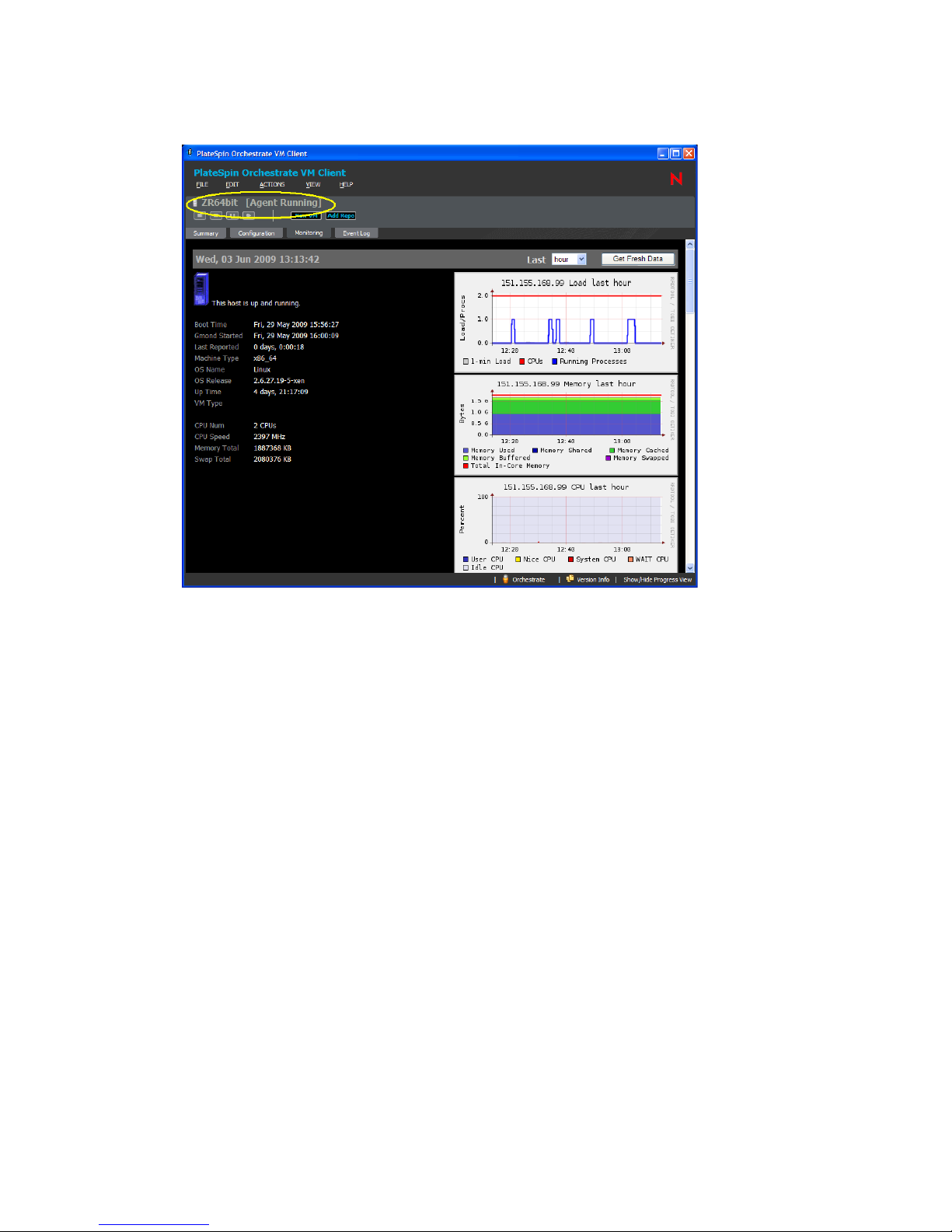
Task: Click the Memory Cached green legend swatch
Action: pyautogui.click(x=612, y=450)
